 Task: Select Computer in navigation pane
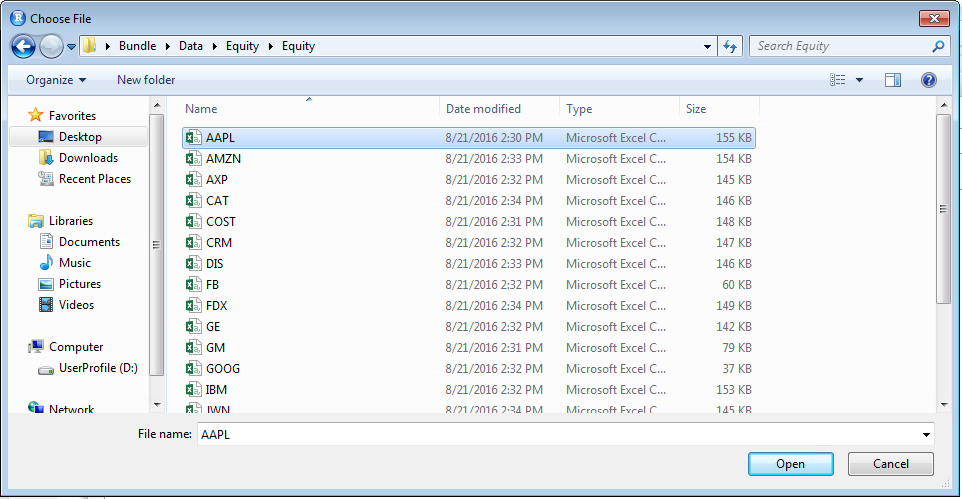coord(76,347)
